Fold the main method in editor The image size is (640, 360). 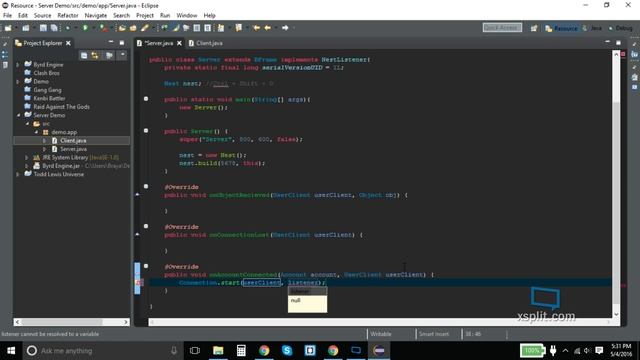point(146,99)
